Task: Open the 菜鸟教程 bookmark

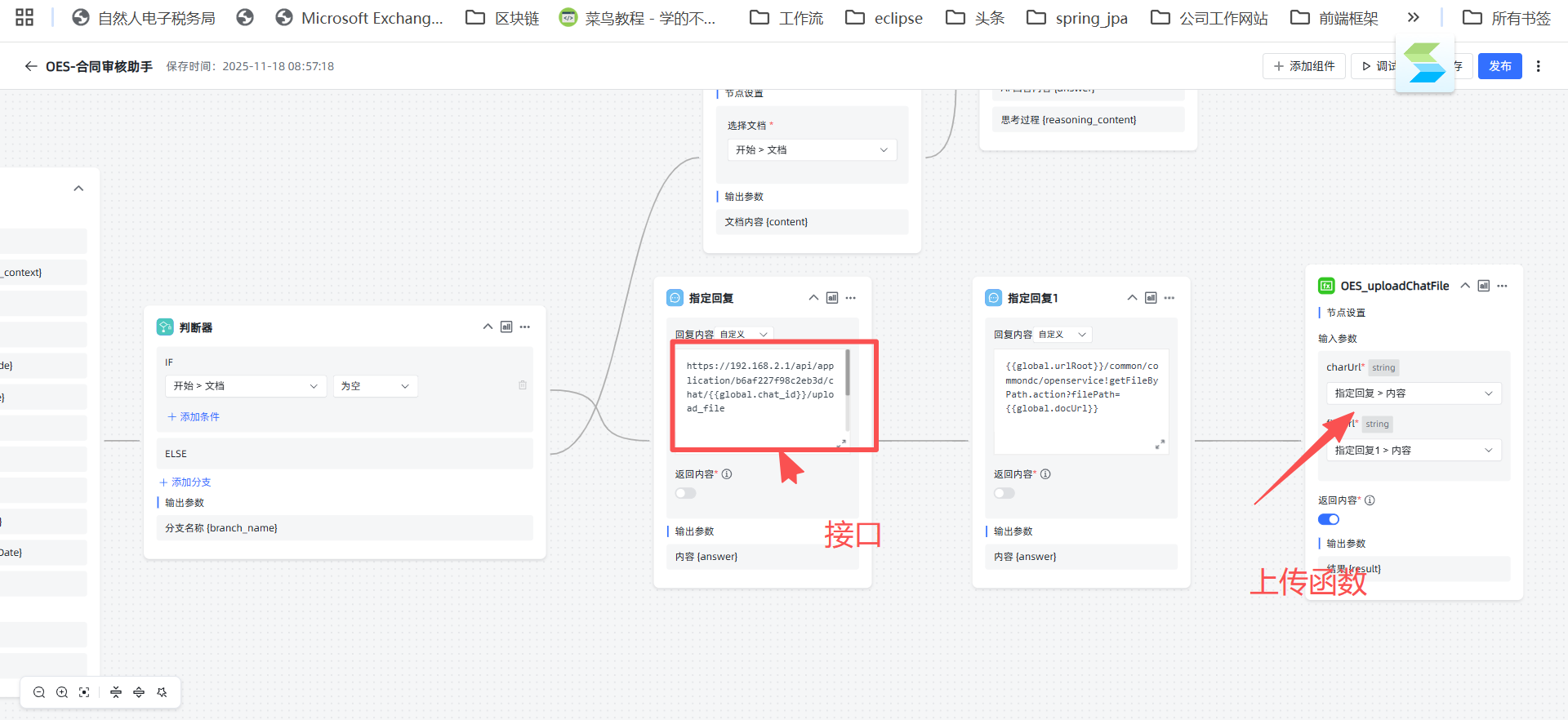Action: click(638, 18)
